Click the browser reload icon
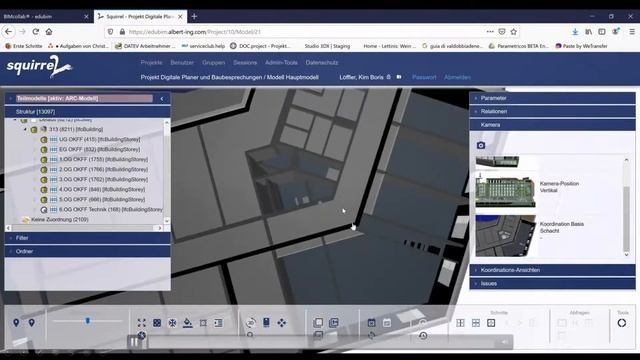Viewport: 640px width, 360px height. [36, 31]
